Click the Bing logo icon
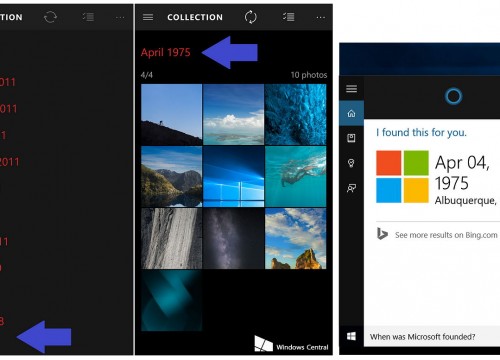The height and width of the screenshot is (360, 500). [x=382, y=234]
